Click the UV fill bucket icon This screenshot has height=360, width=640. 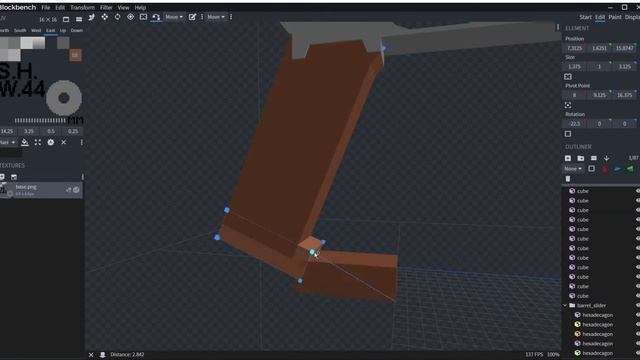pyautogui.click(x=24, y=142)
